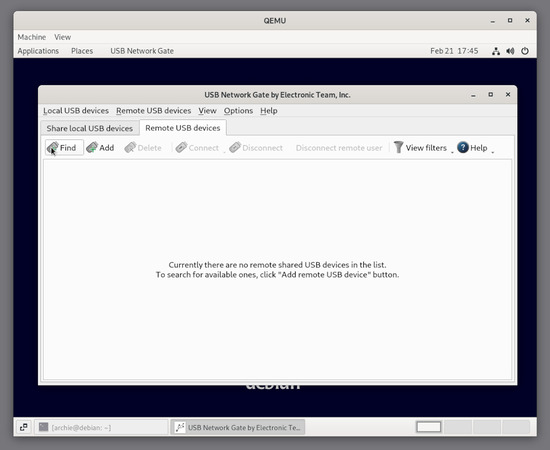Click USB Network Gate in top panel
Viewport: 550px width, 450px height.
click(142, 51)
